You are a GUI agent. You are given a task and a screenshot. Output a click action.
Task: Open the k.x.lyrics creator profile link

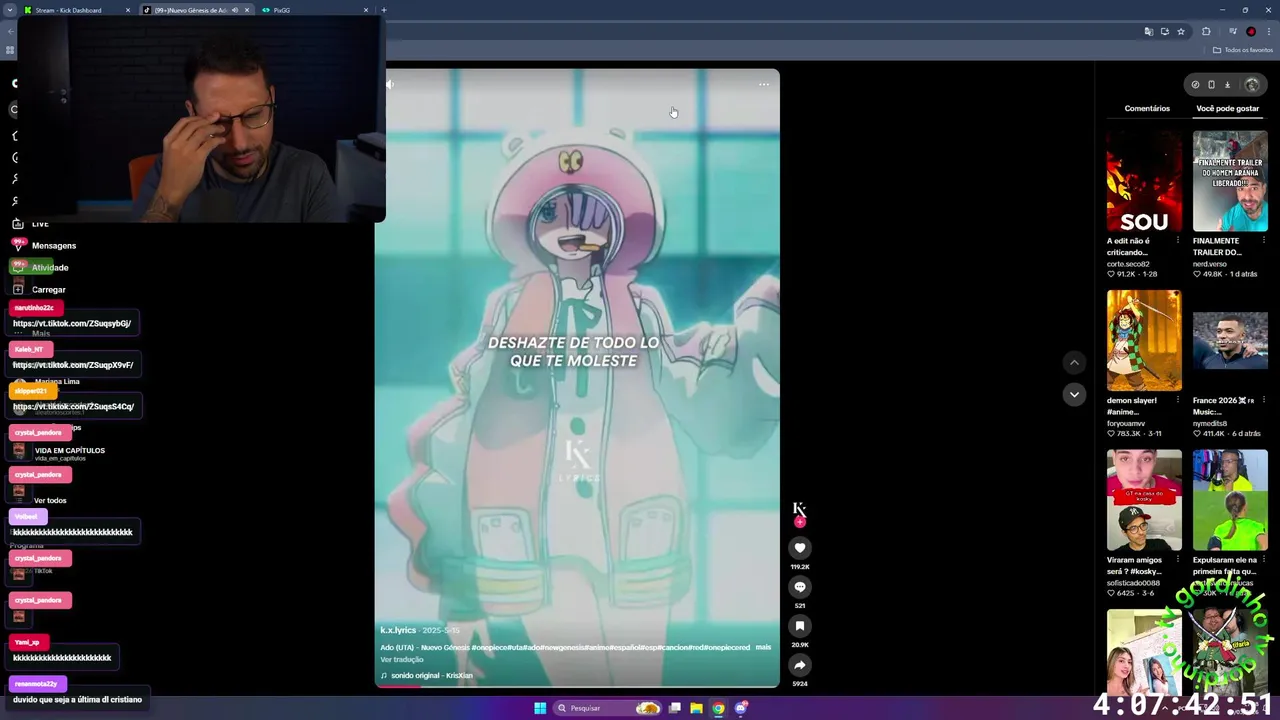click(398, 631)
